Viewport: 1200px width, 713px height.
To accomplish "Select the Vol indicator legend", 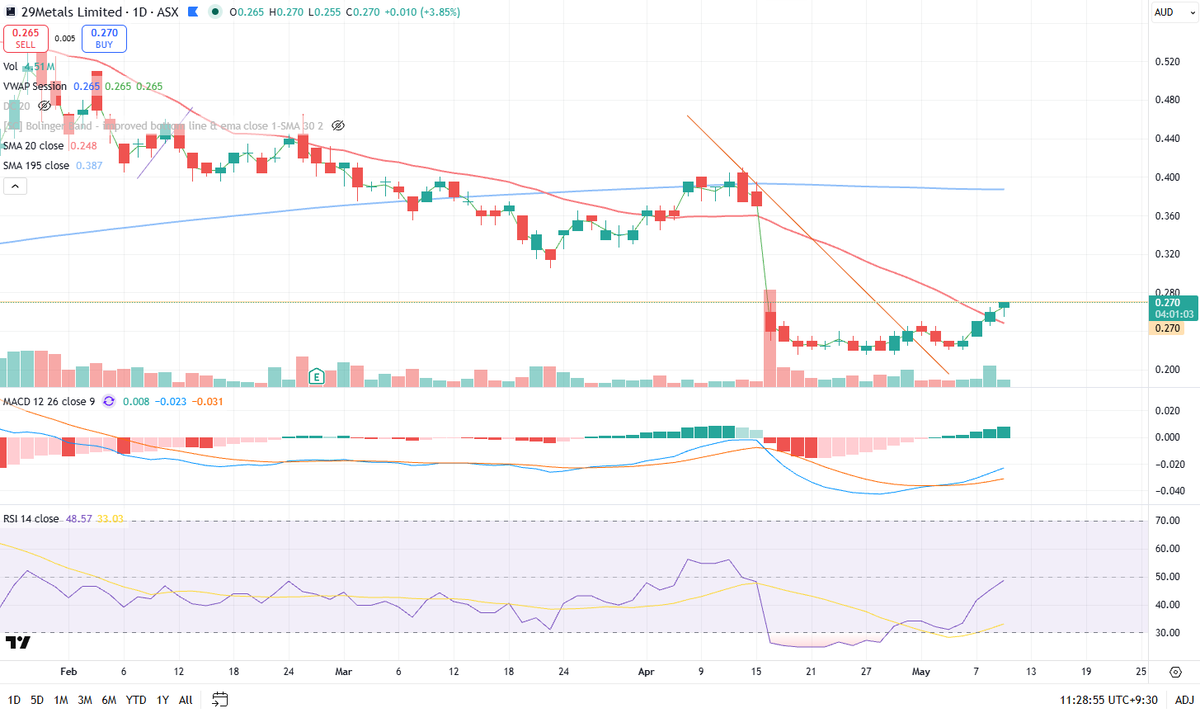I will point(10,66).
